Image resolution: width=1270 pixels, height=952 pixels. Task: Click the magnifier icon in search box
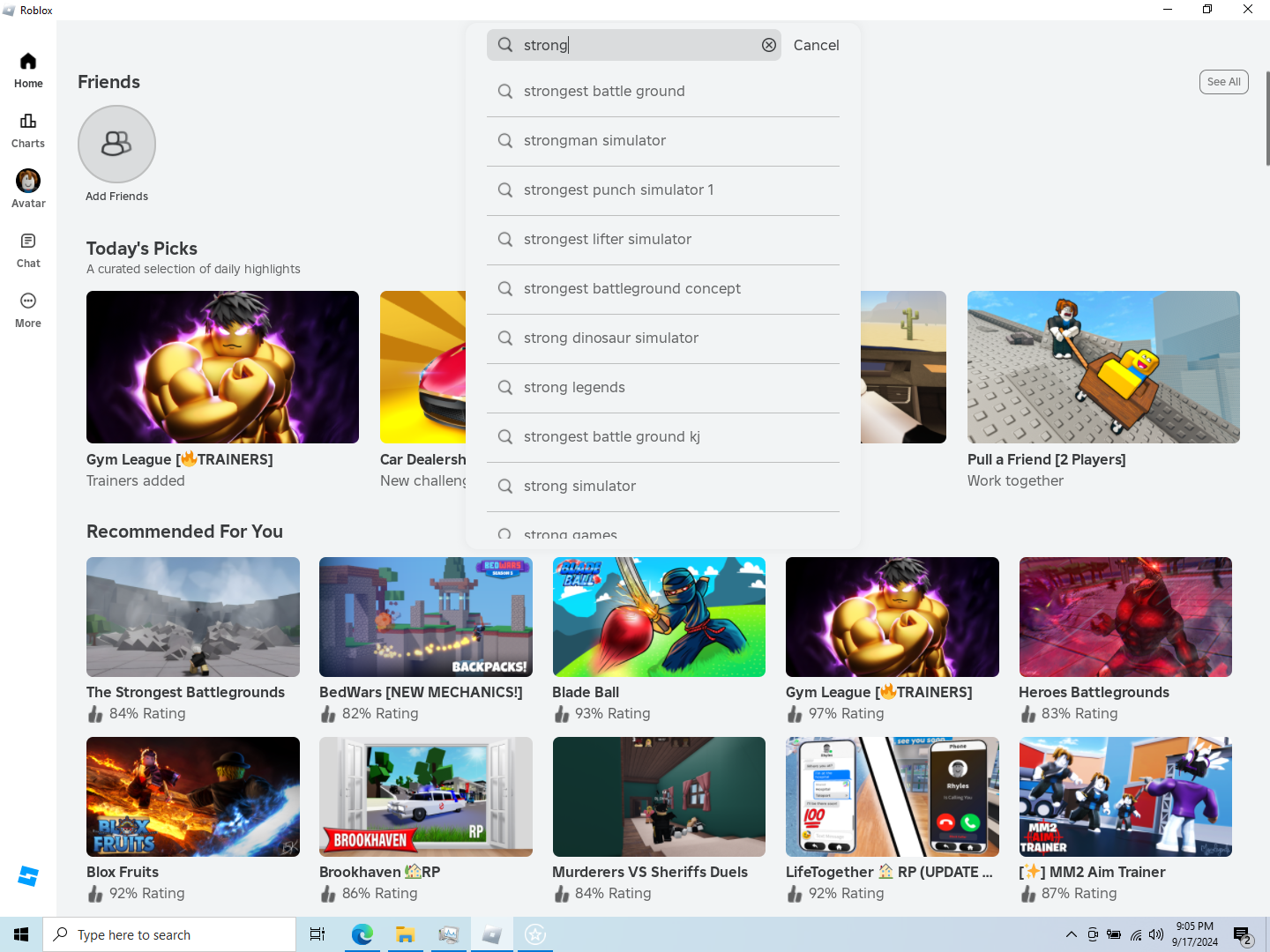pos(505,45)
